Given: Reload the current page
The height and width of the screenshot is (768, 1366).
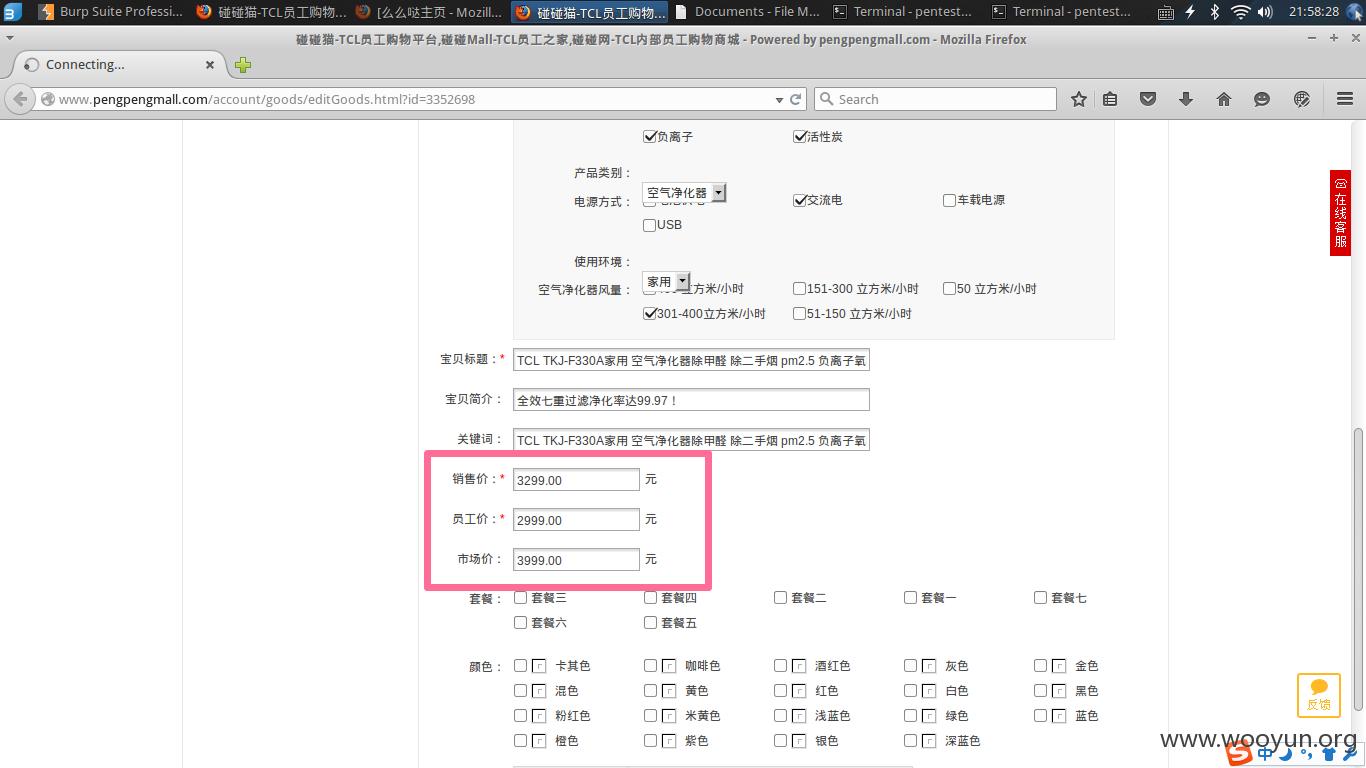Looking at the screenshot, I should coord(796,99).
